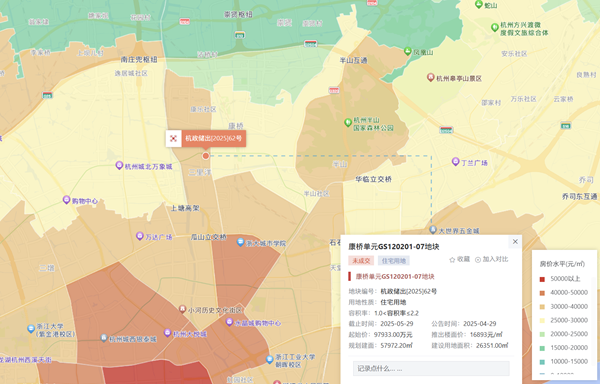
Task: Click the 15000-20000 green legend swatch
Action: [542, 348]
